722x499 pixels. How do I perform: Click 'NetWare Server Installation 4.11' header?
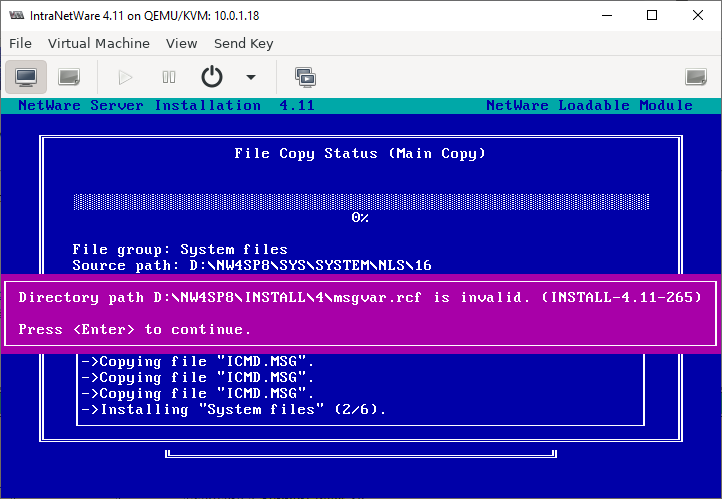point(167,105)
